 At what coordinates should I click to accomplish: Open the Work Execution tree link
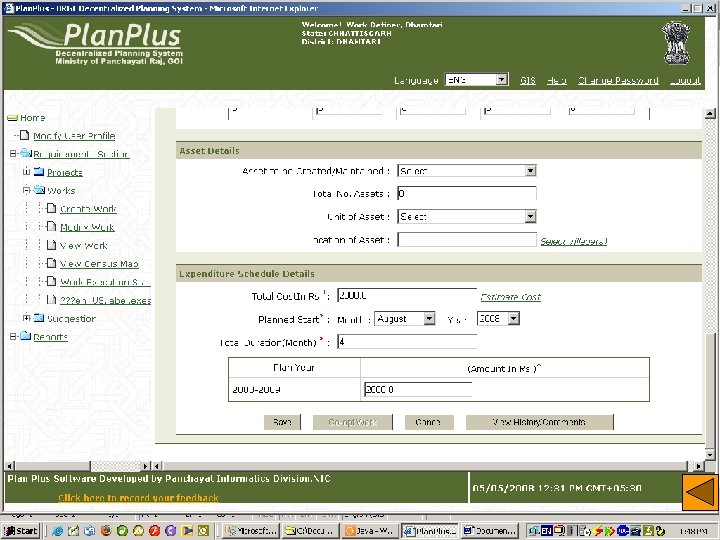click(x=105, y=282)
